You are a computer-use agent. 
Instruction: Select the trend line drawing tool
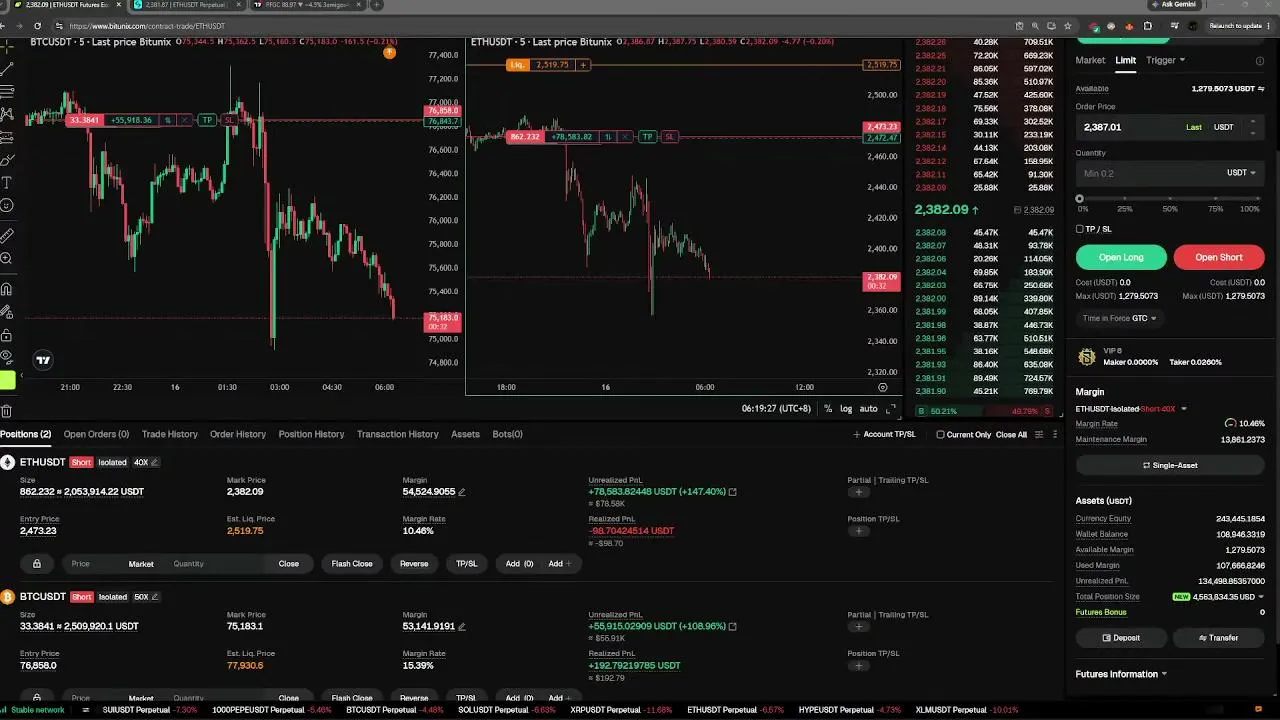pyautogui.click(x=6, y=68)
